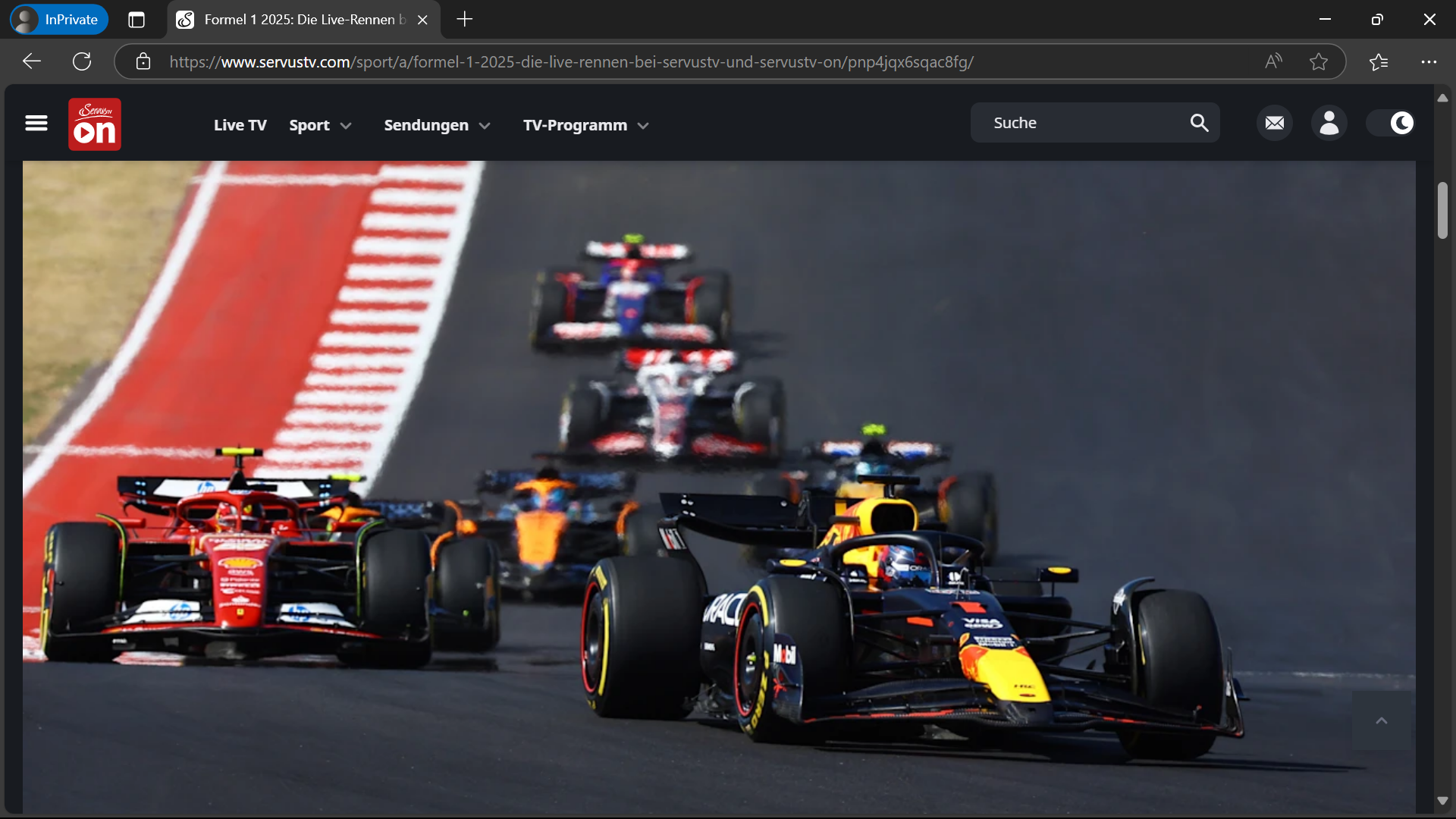This screenshot has height=819, width=1456.
Task: Click the InPrivate profile button
Action: 59,20
